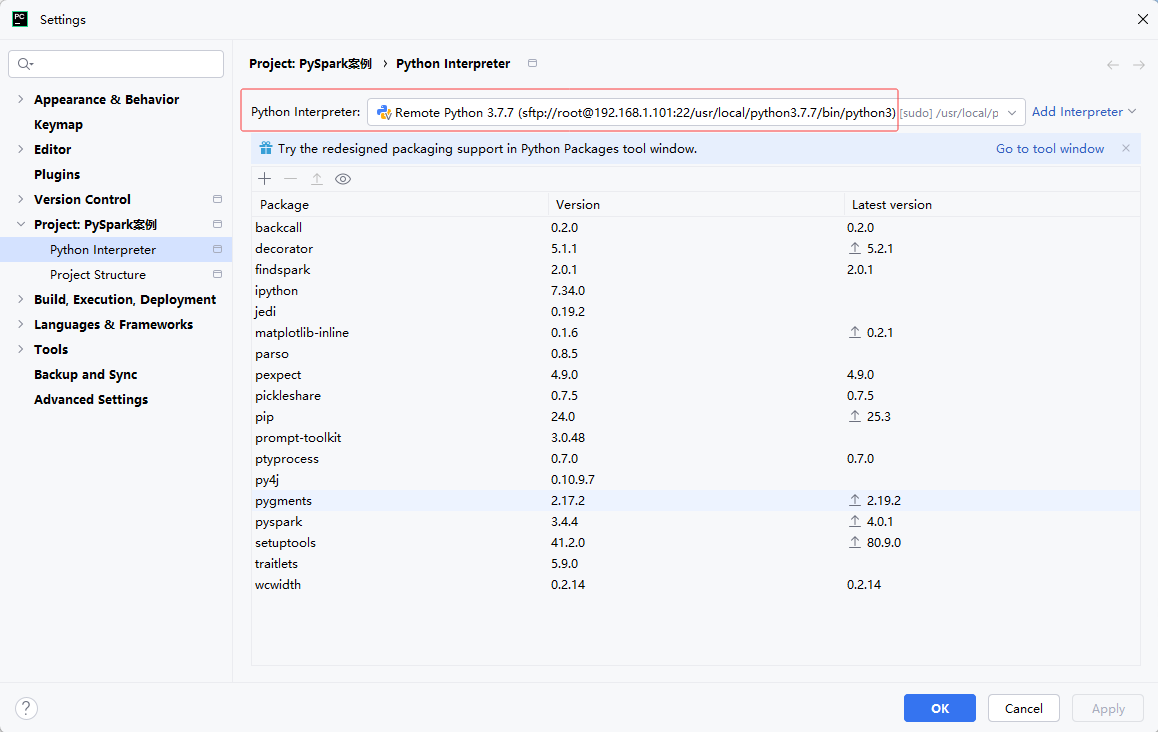Open the Python Interpreter dropdown
1158x732 pixels.
tap(696, 112)
